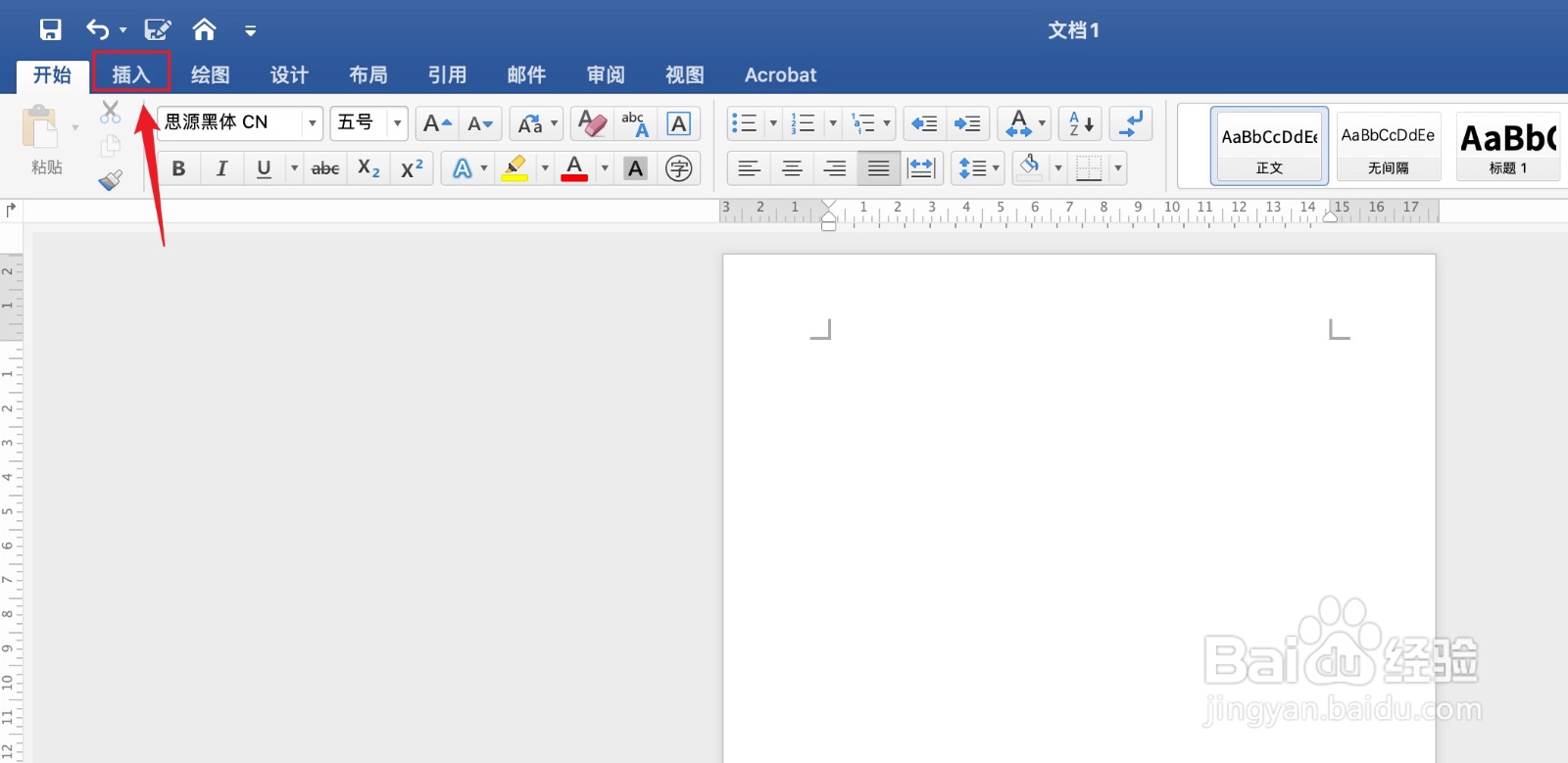Toggle Underline formatting
The image size is (1568, 763).
[x=264, y=168]
